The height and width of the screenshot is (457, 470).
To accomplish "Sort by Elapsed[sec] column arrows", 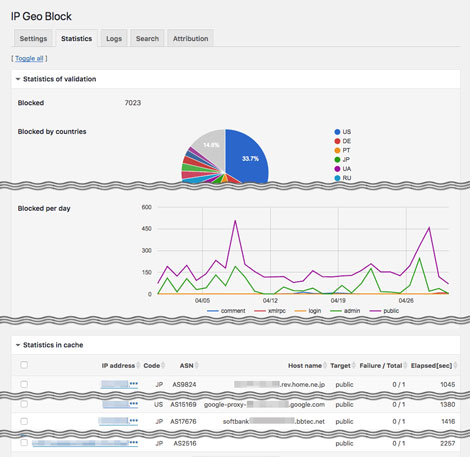I will pos(455,366).
